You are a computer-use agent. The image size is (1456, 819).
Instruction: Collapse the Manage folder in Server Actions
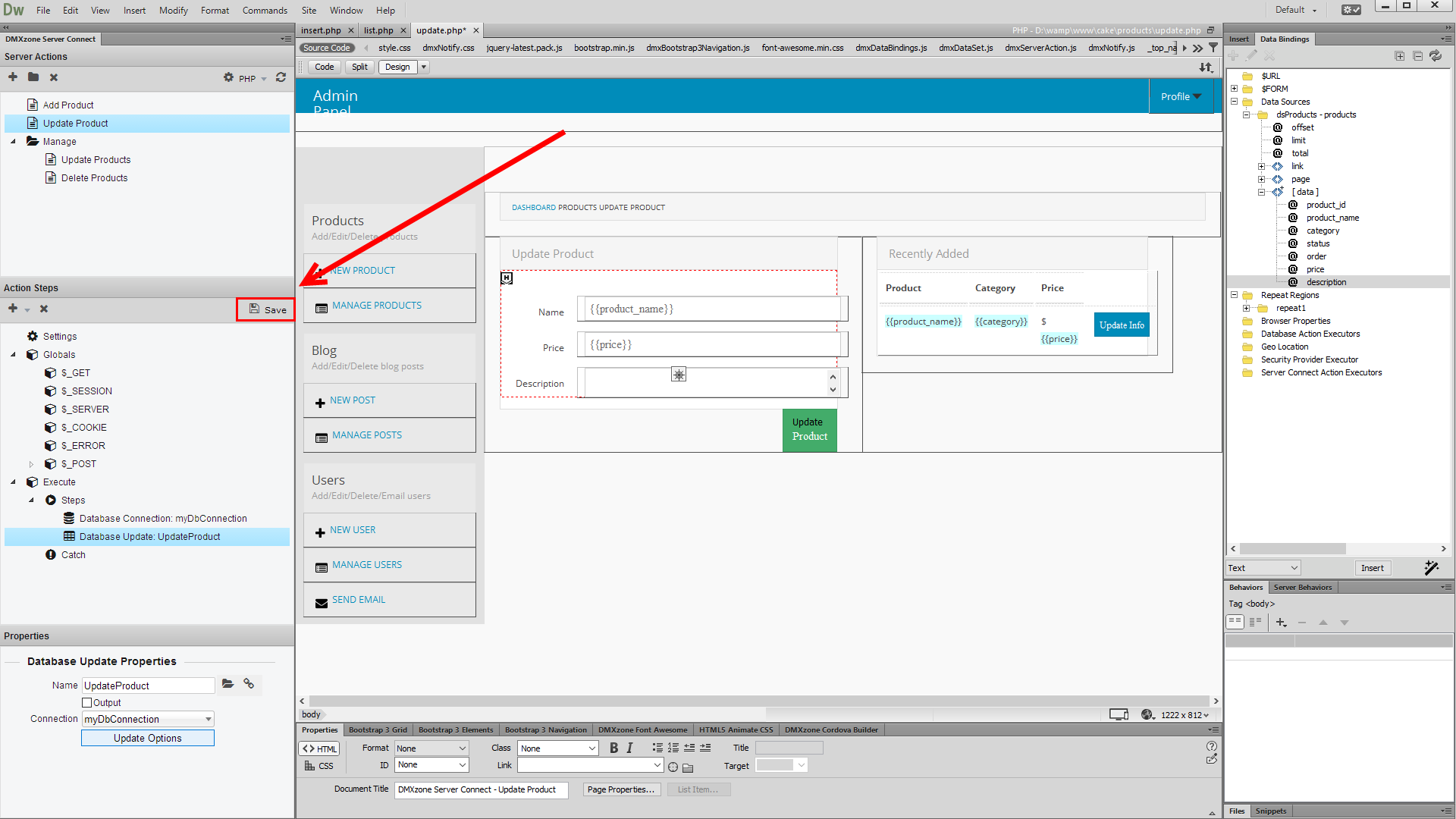[x=13, y=141]
